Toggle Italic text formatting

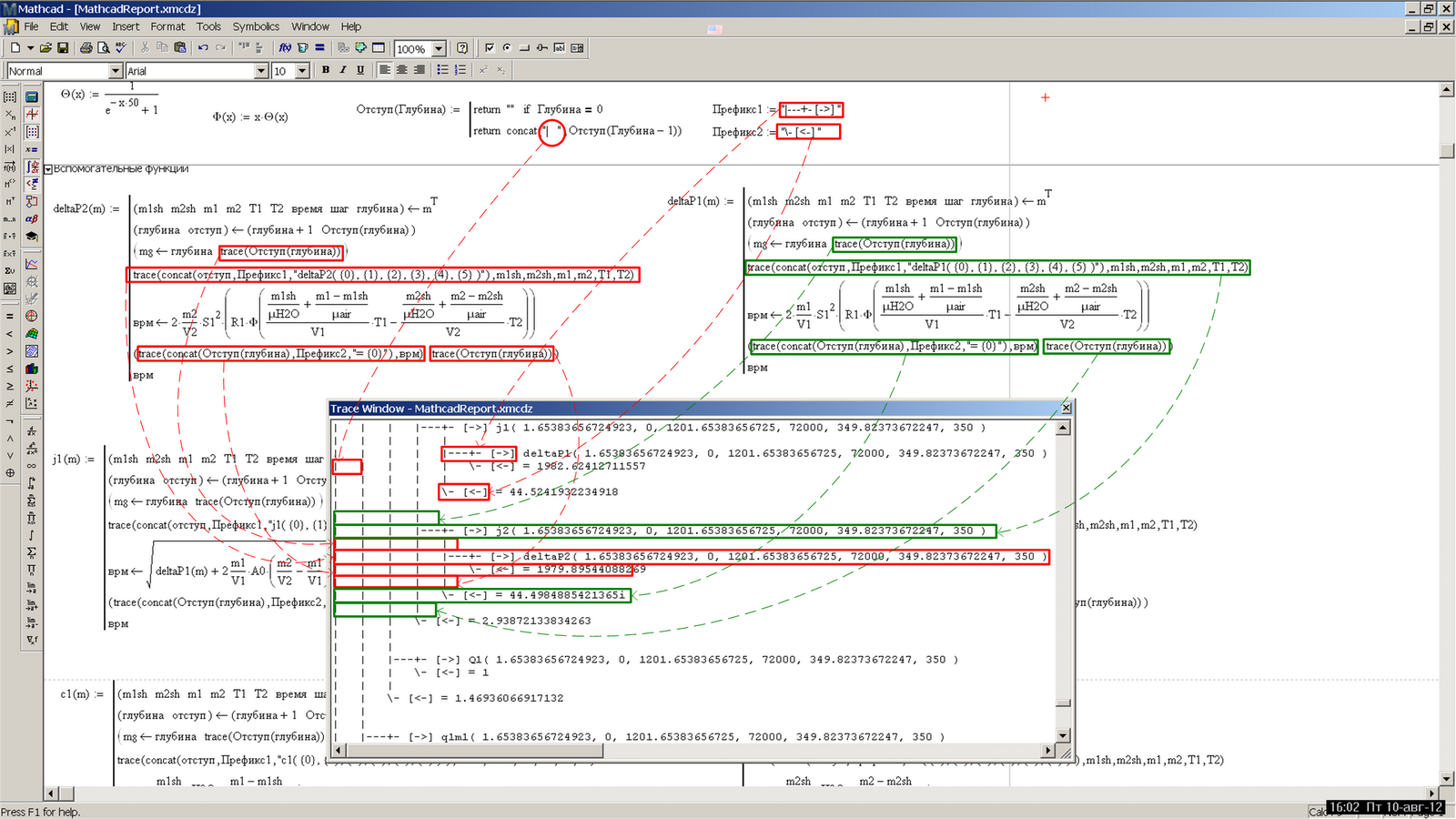[343, 70]
